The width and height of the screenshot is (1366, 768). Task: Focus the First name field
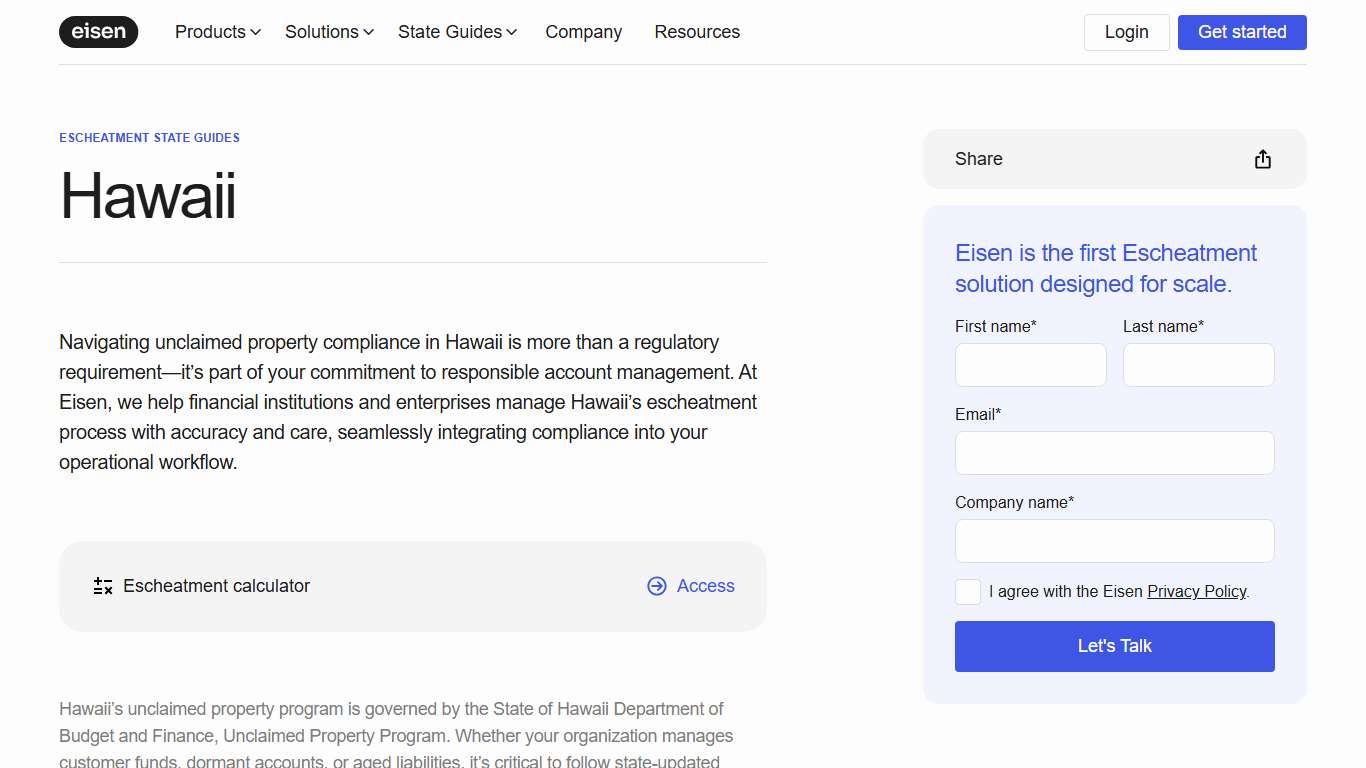1030,365
